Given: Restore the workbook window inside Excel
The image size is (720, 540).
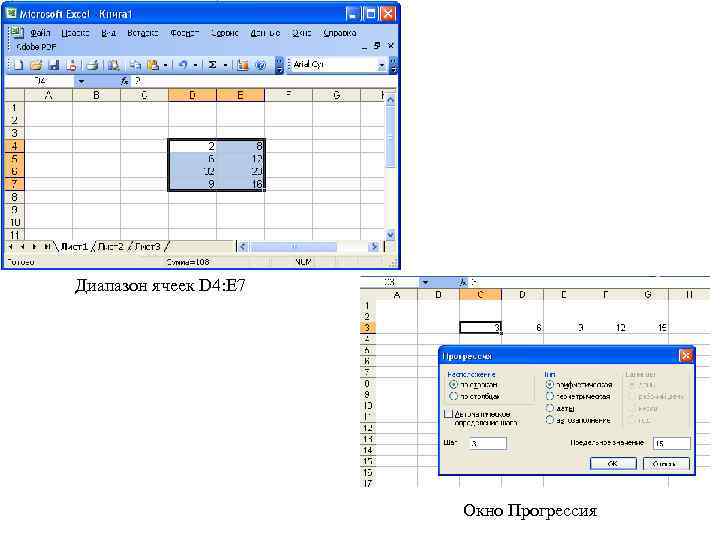Looking at the screenshot, I should click(377, 45).
